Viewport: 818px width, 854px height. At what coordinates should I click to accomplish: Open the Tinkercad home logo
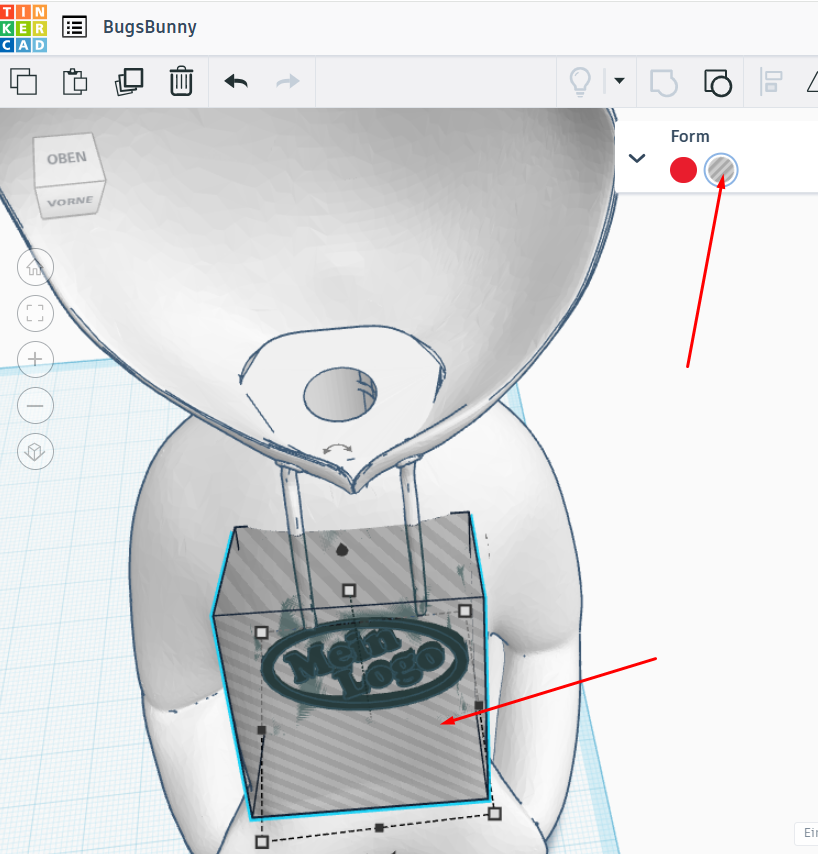(23, 28)
